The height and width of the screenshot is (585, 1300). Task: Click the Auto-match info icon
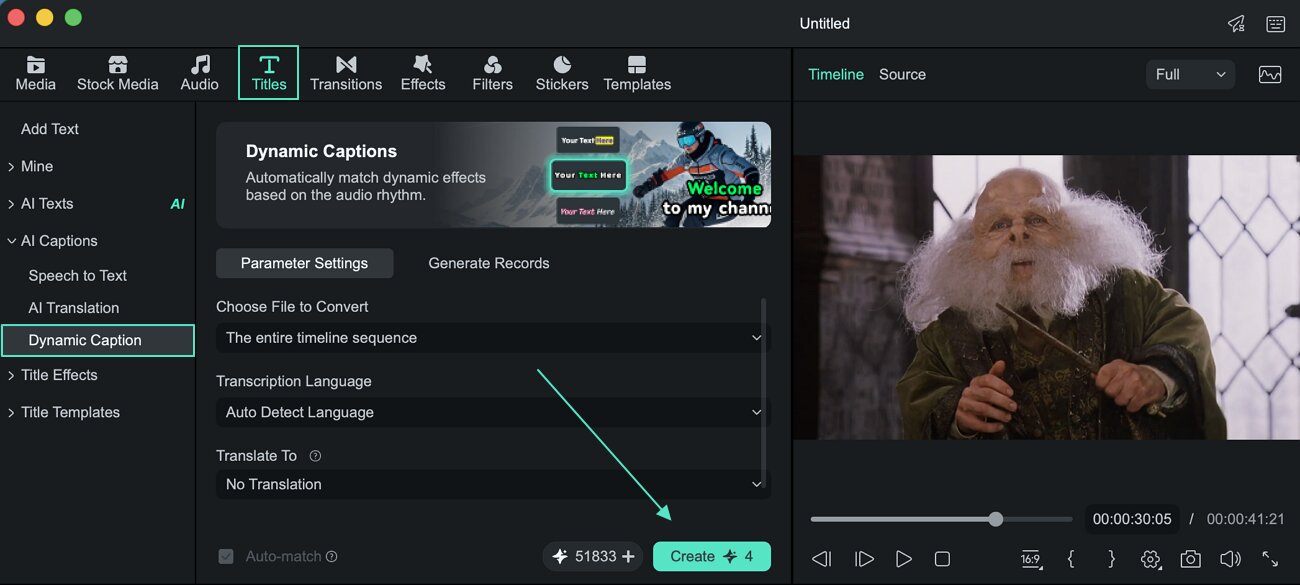(x=332, y=557)
